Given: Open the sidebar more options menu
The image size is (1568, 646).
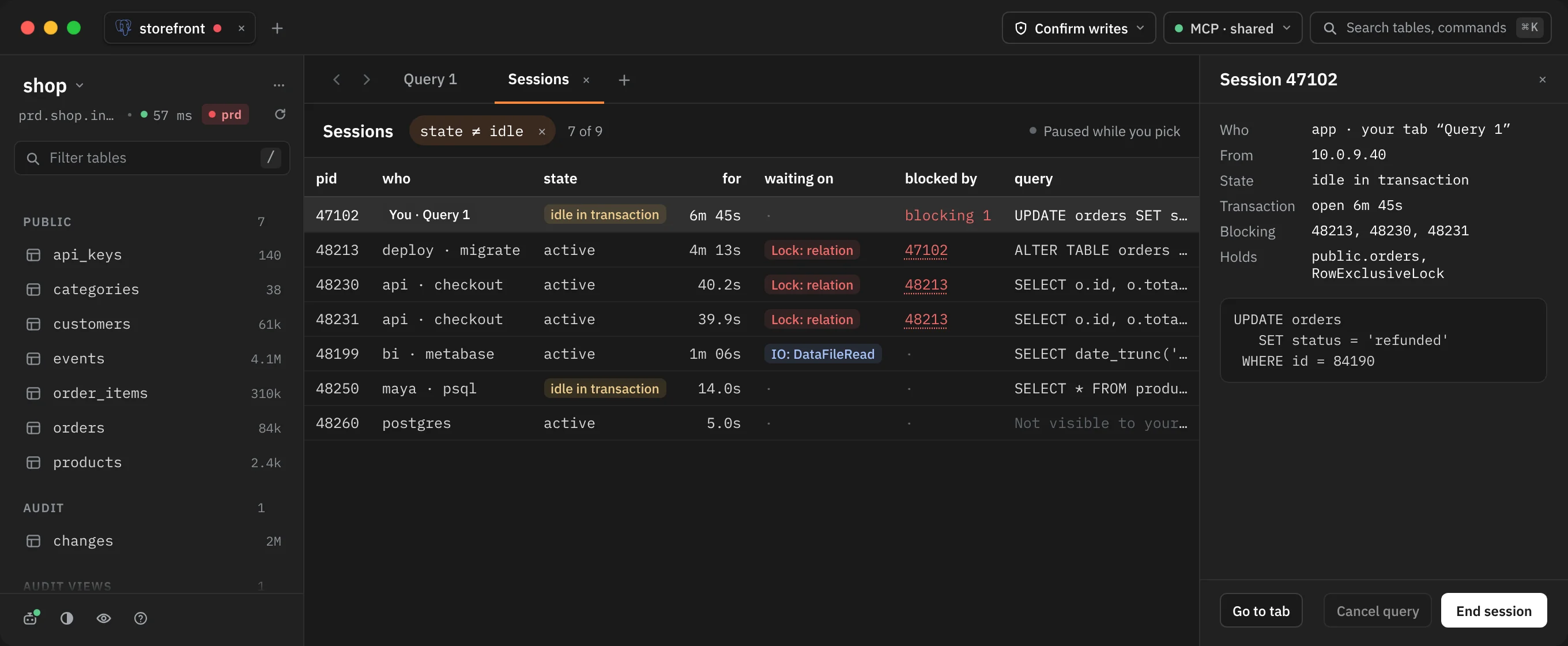Looking at the screenshot, I should [x=279, y=85].
